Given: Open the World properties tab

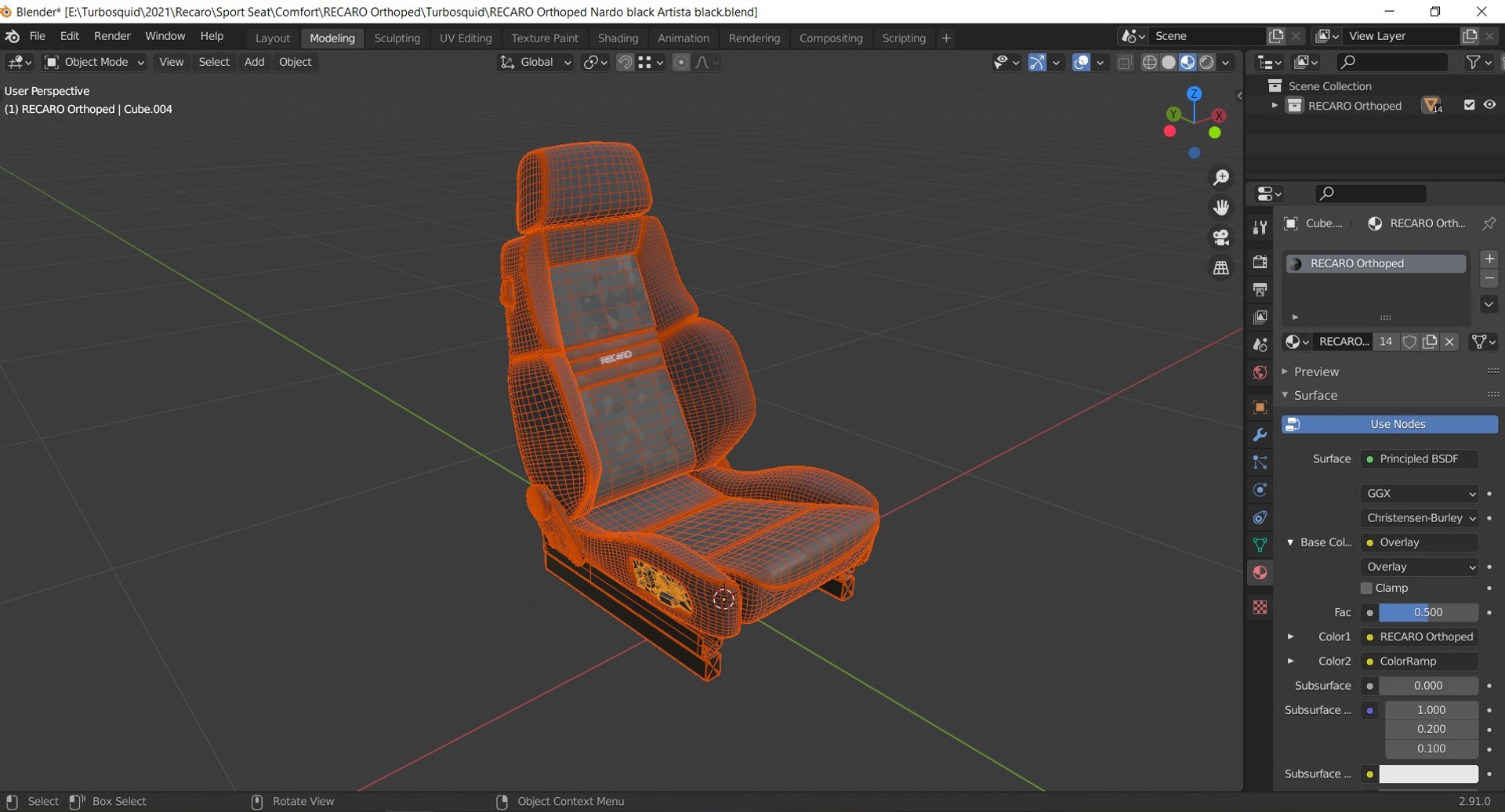Looking at the screenshot, I should [1260, 372].
